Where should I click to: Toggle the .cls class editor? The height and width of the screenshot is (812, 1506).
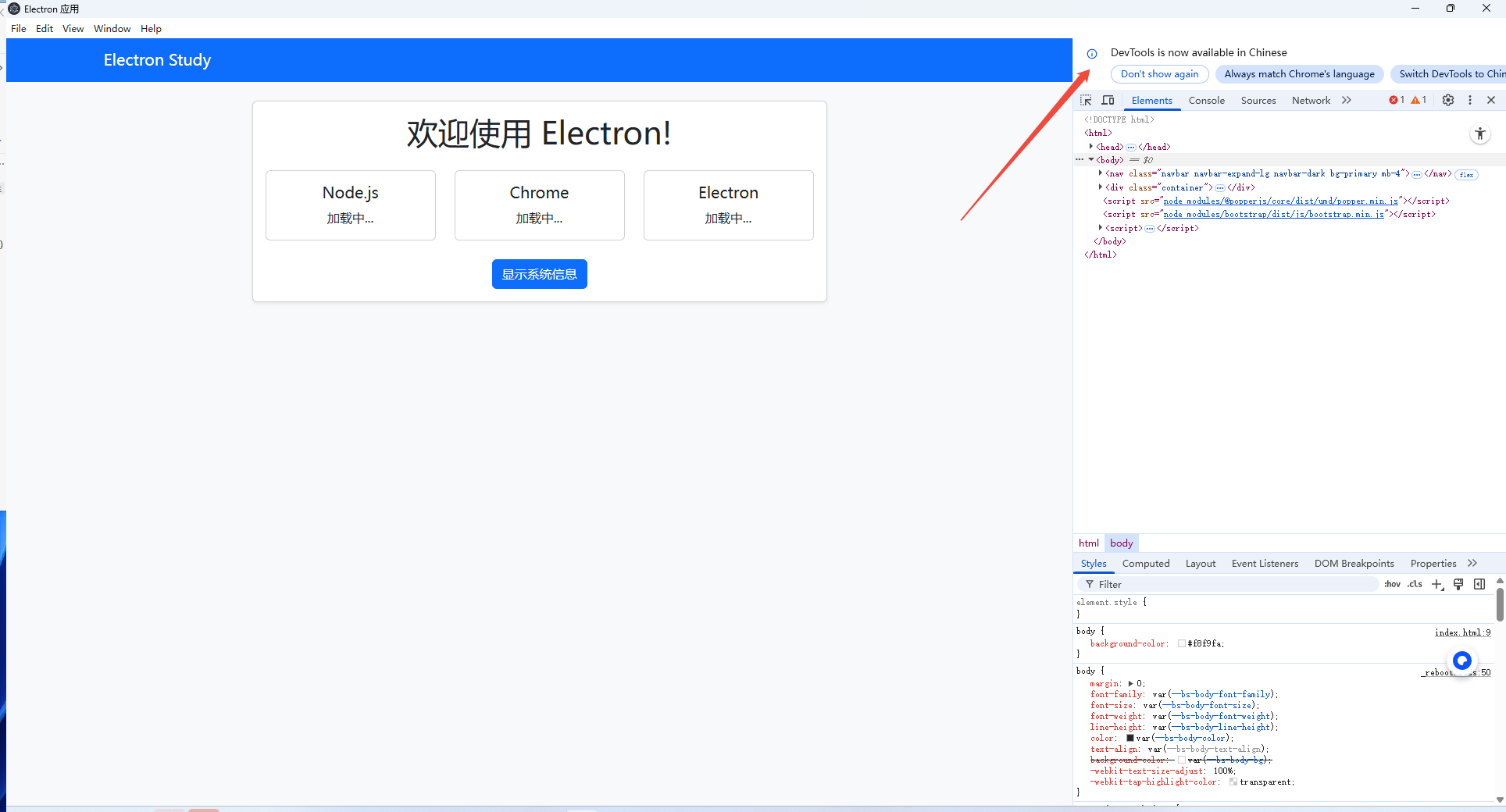pyautogui.click(x=1415, y=584)
